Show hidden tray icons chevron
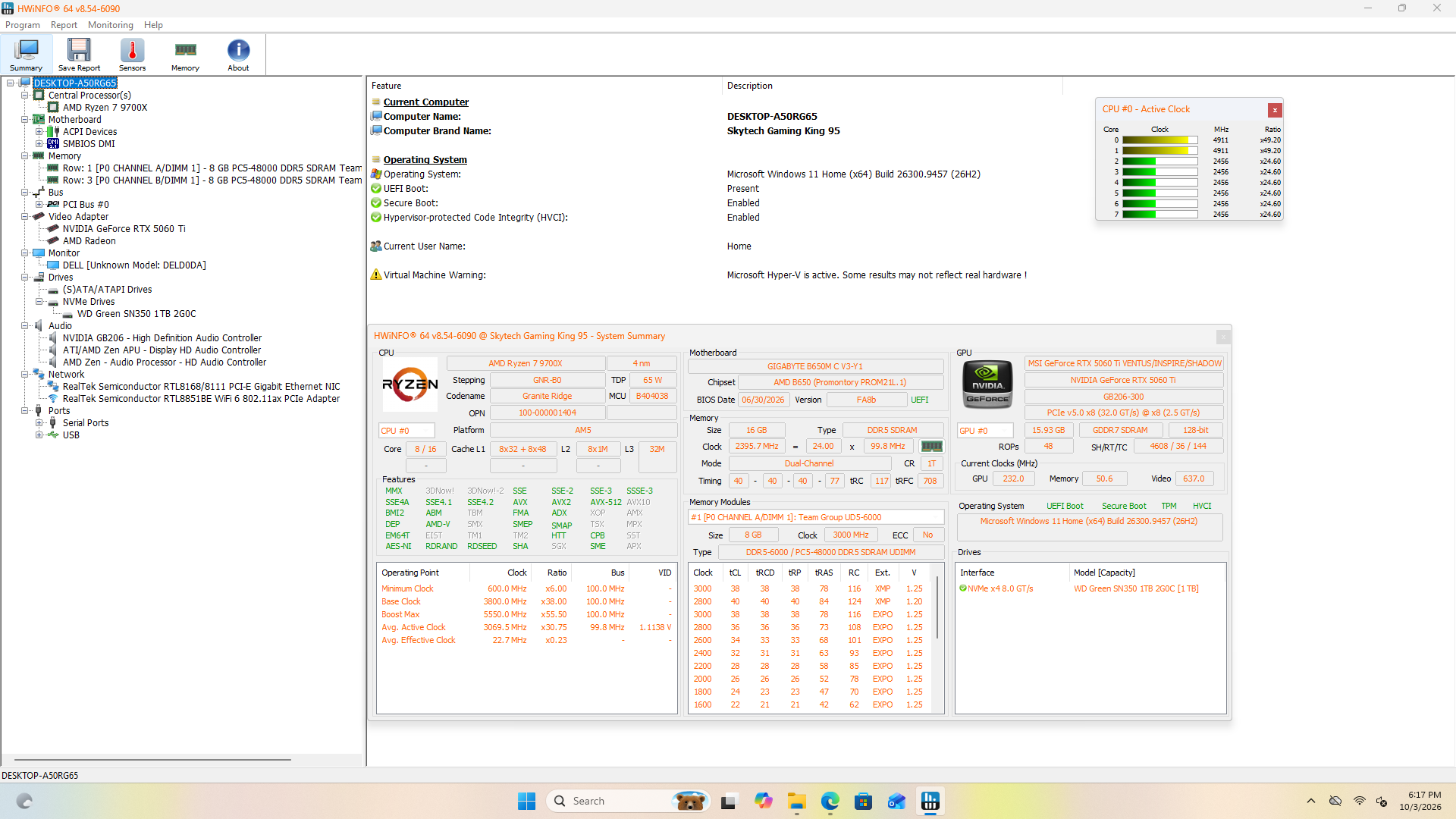This screenshot has width=1456, height=819. pyautogui.click(x=1310, y=801)
